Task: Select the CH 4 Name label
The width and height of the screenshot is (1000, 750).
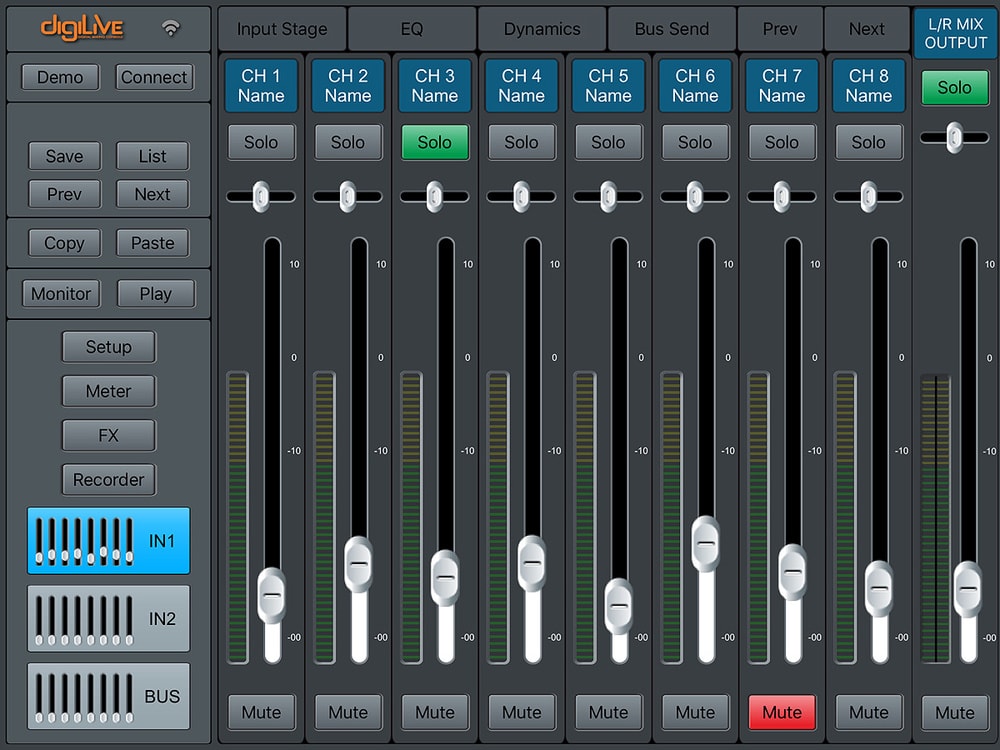Action: point(521,86)
